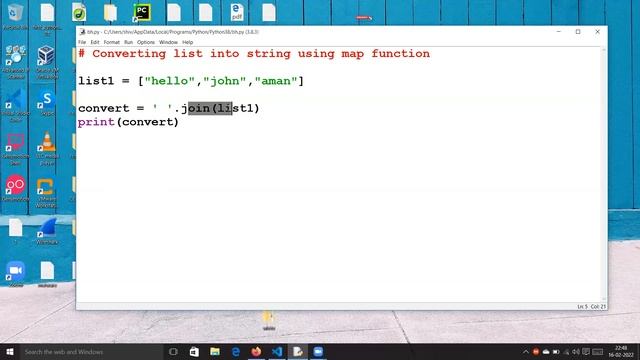Screen dimensions: 640x360
Task: Launch Zoom from the desktop shortcut
Action: click(x=16, y=271)
